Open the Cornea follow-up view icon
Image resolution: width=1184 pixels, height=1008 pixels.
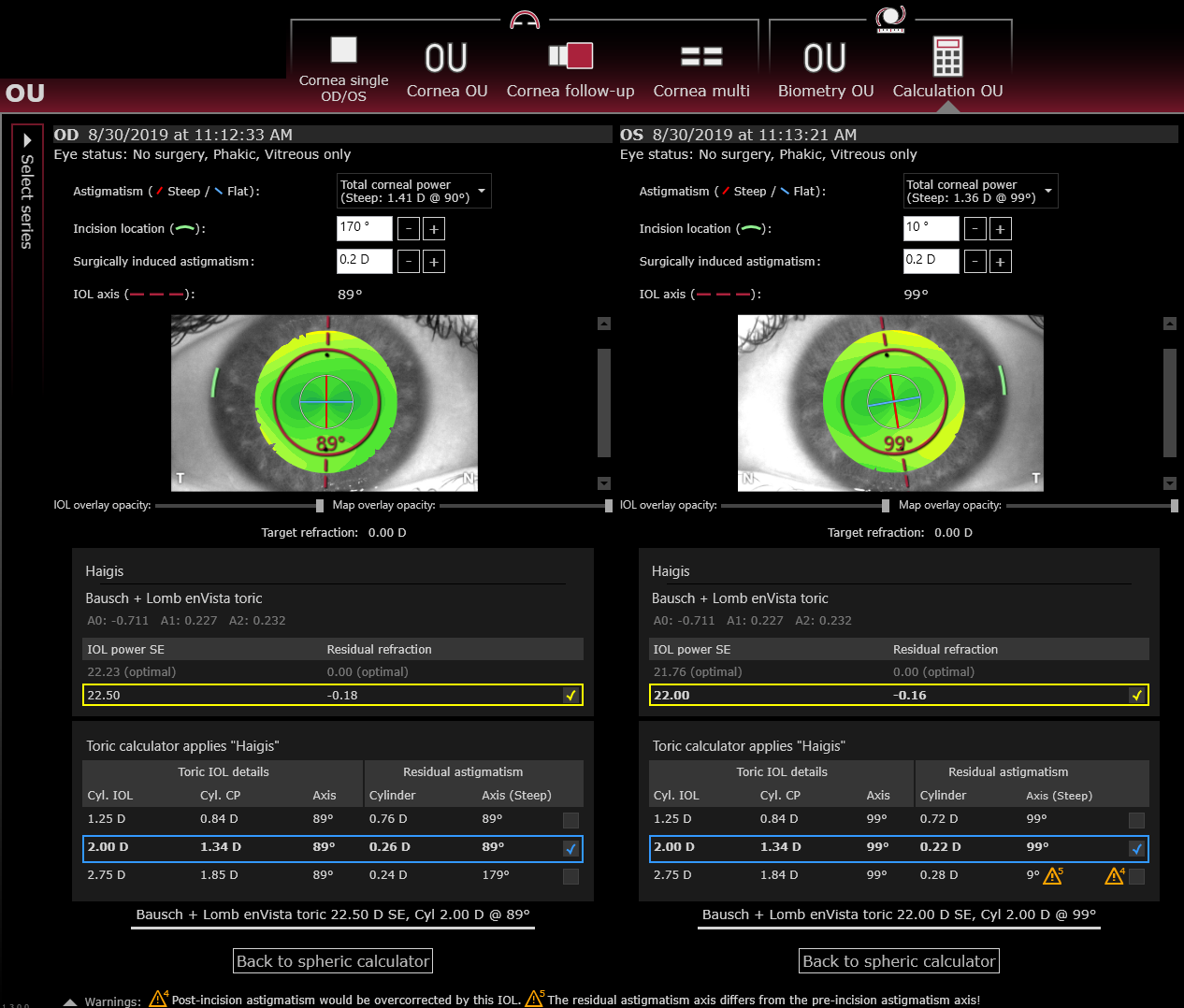pos(570,56)
